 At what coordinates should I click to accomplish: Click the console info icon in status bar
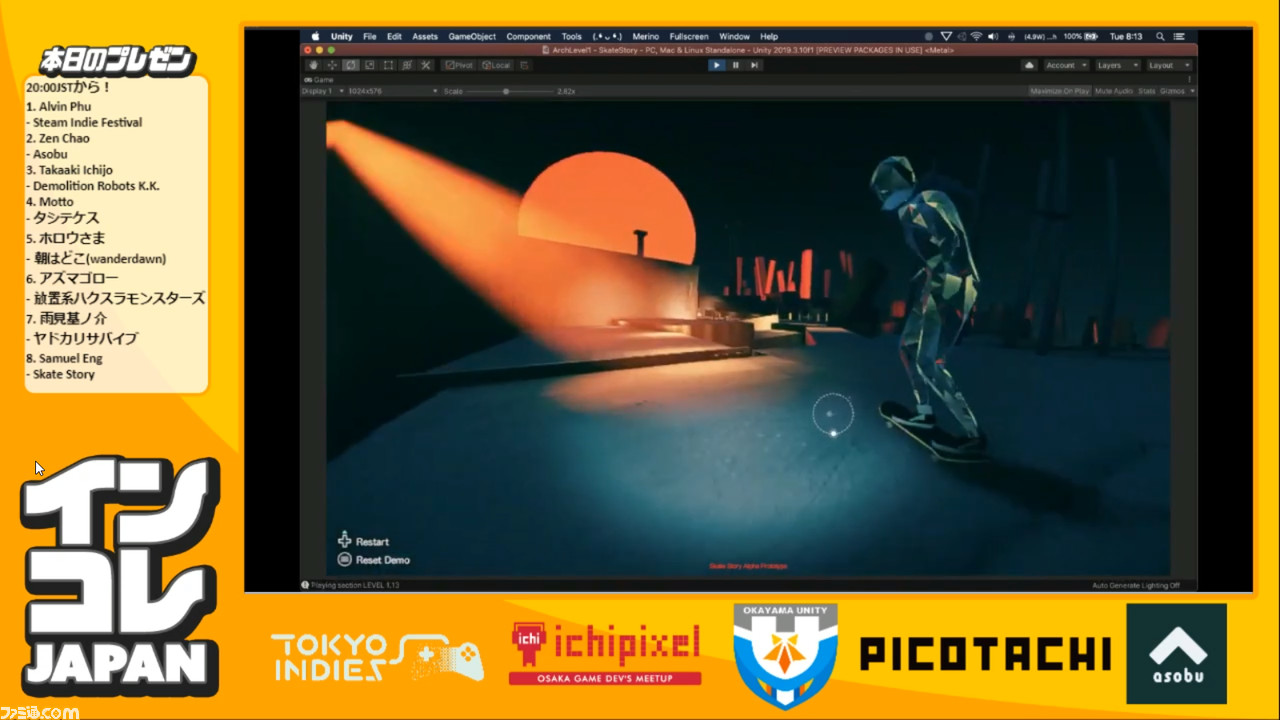[x=305, y=585]
